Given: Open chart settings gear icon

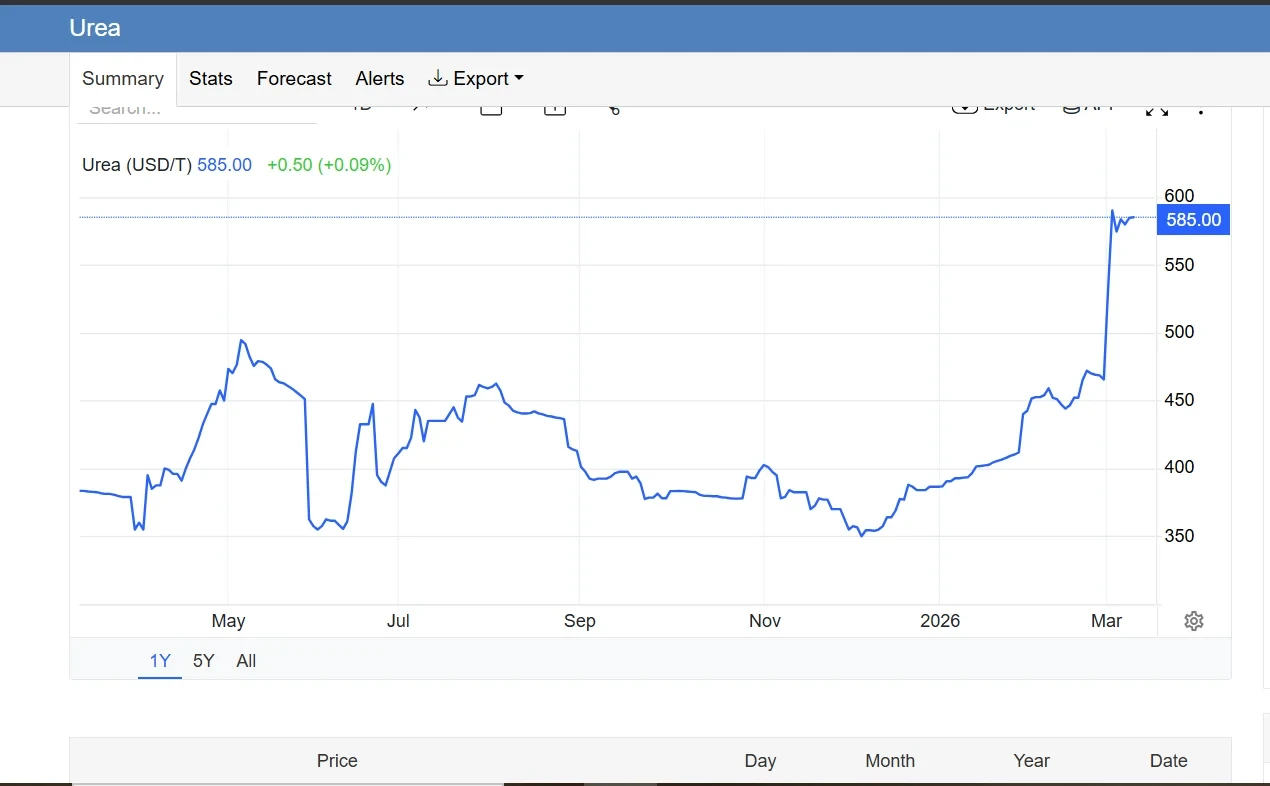Looking at the screenshot, I should pos(1193,621).
